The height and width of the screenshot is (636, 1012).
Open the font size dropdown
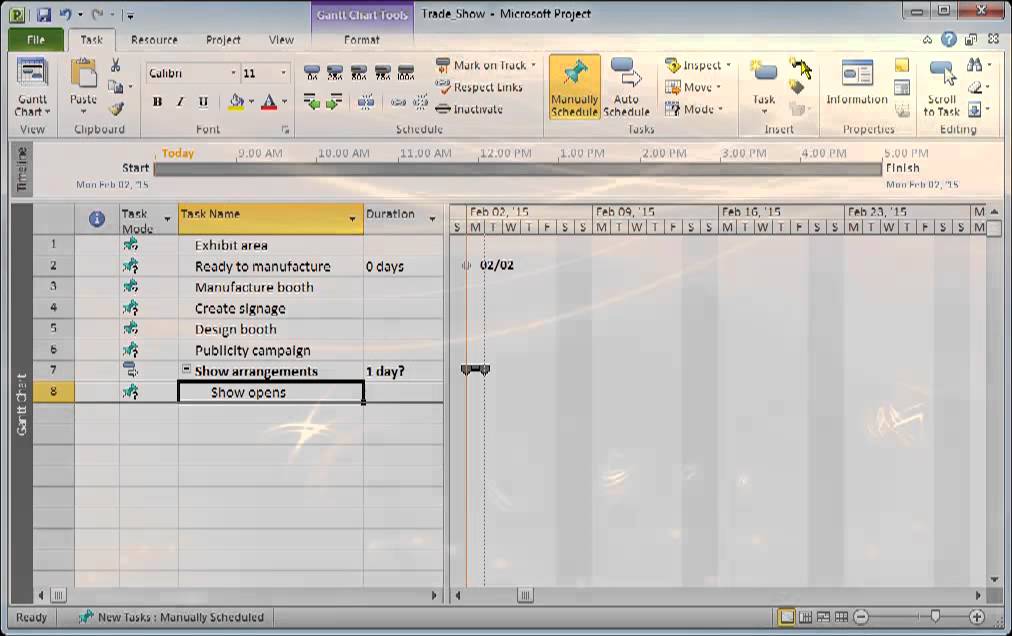tap(283, 73)
